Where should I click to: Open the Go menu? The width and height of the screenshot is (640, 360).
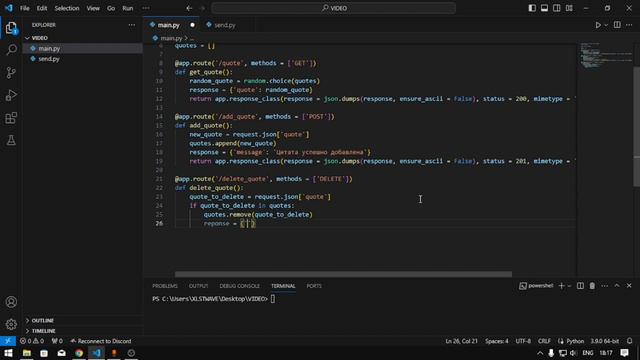point(111,8)
